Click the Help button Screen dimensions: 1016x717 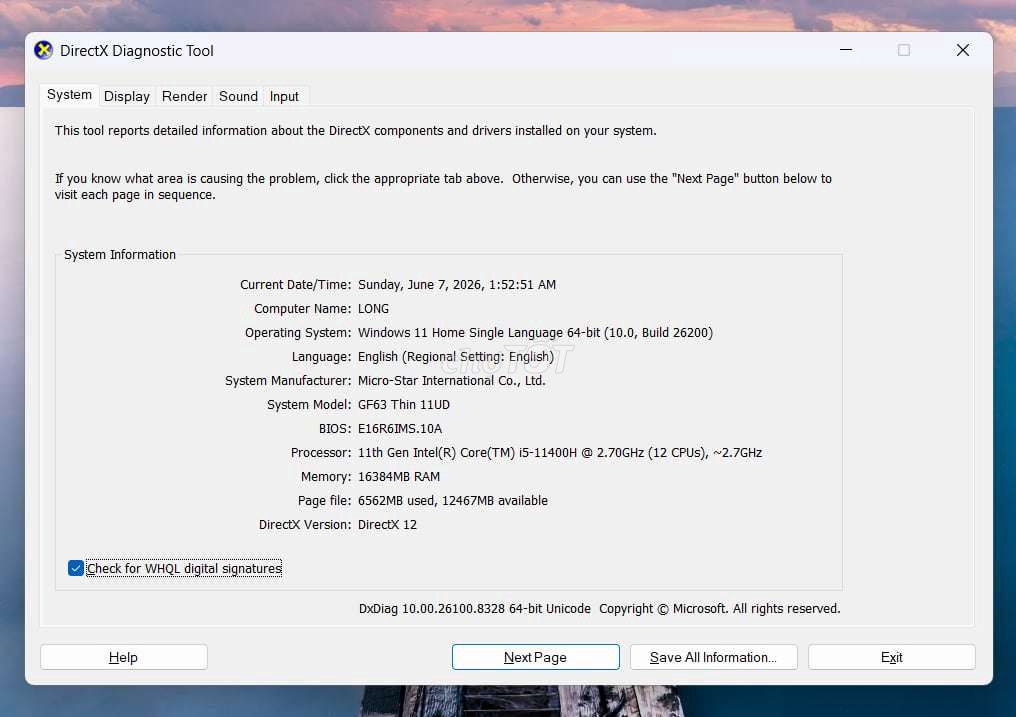[124, 657]
